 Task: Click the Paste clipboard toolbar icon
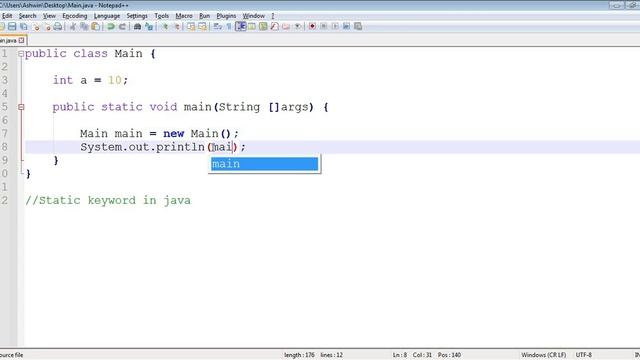[95, 27]
